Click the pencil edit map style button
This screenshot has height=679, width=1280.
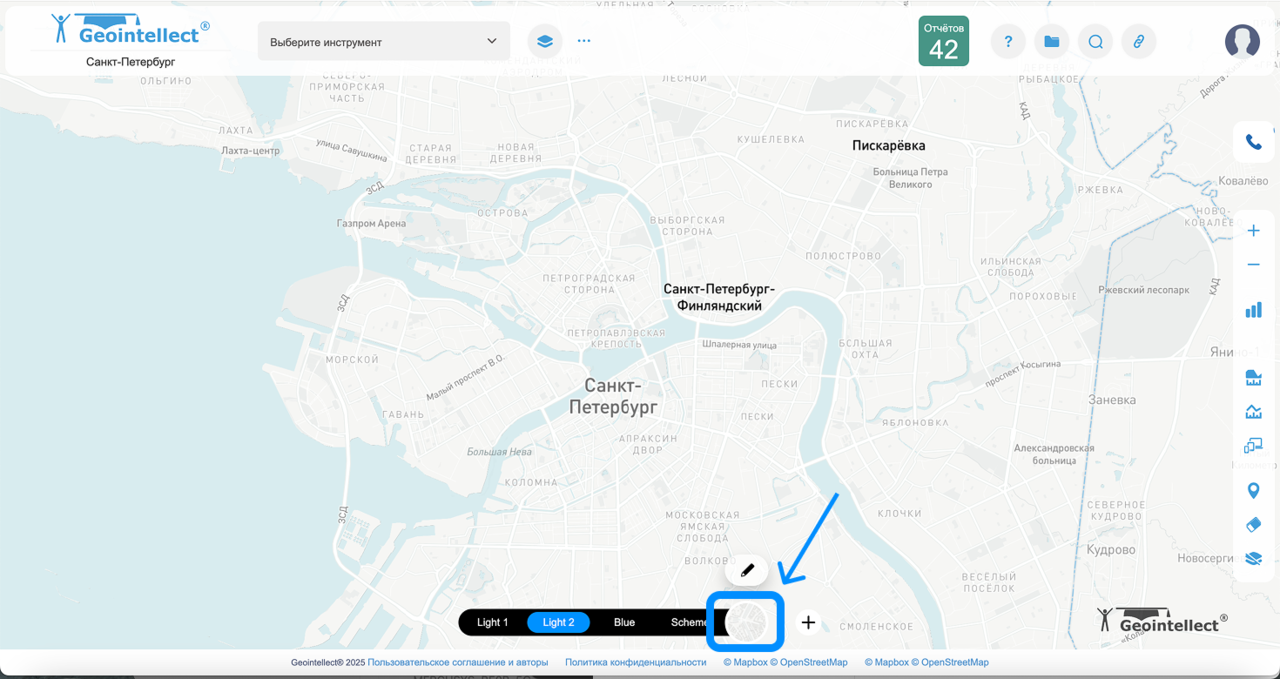747,570
